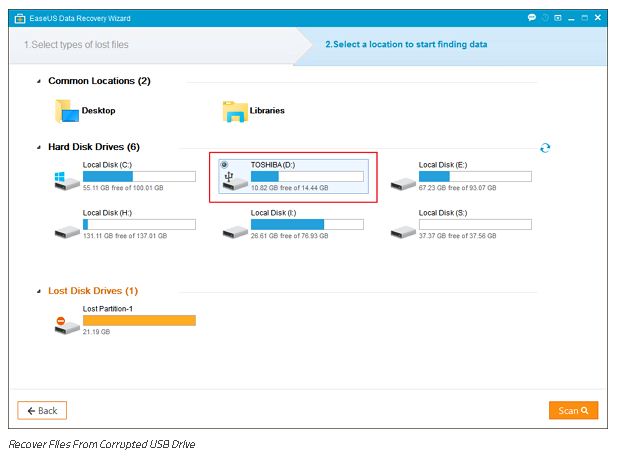Click the Back button
The height and width of the screenshot is (456, 626).
[42, 410]
